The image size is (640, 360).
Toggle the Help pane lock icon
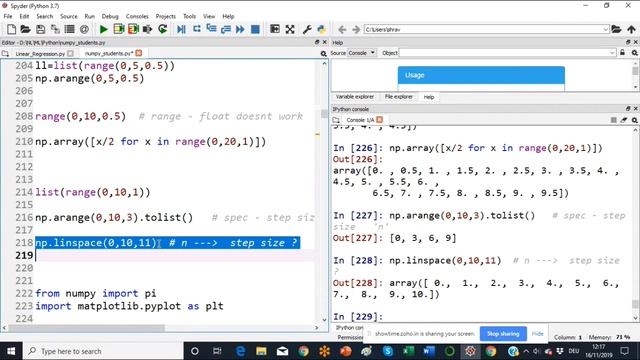(x=622, y=53)
